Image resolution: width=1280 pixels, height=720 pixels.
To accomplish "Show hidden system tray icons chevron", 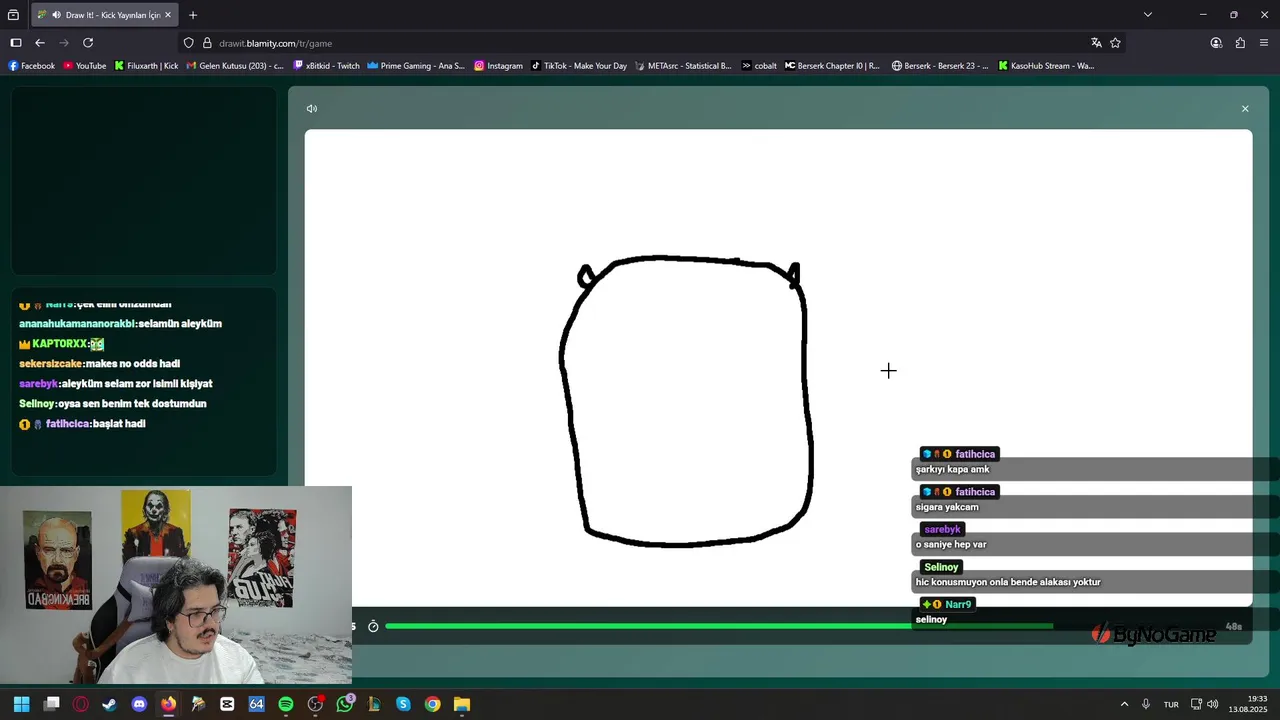I will [x=1124, y=704].
